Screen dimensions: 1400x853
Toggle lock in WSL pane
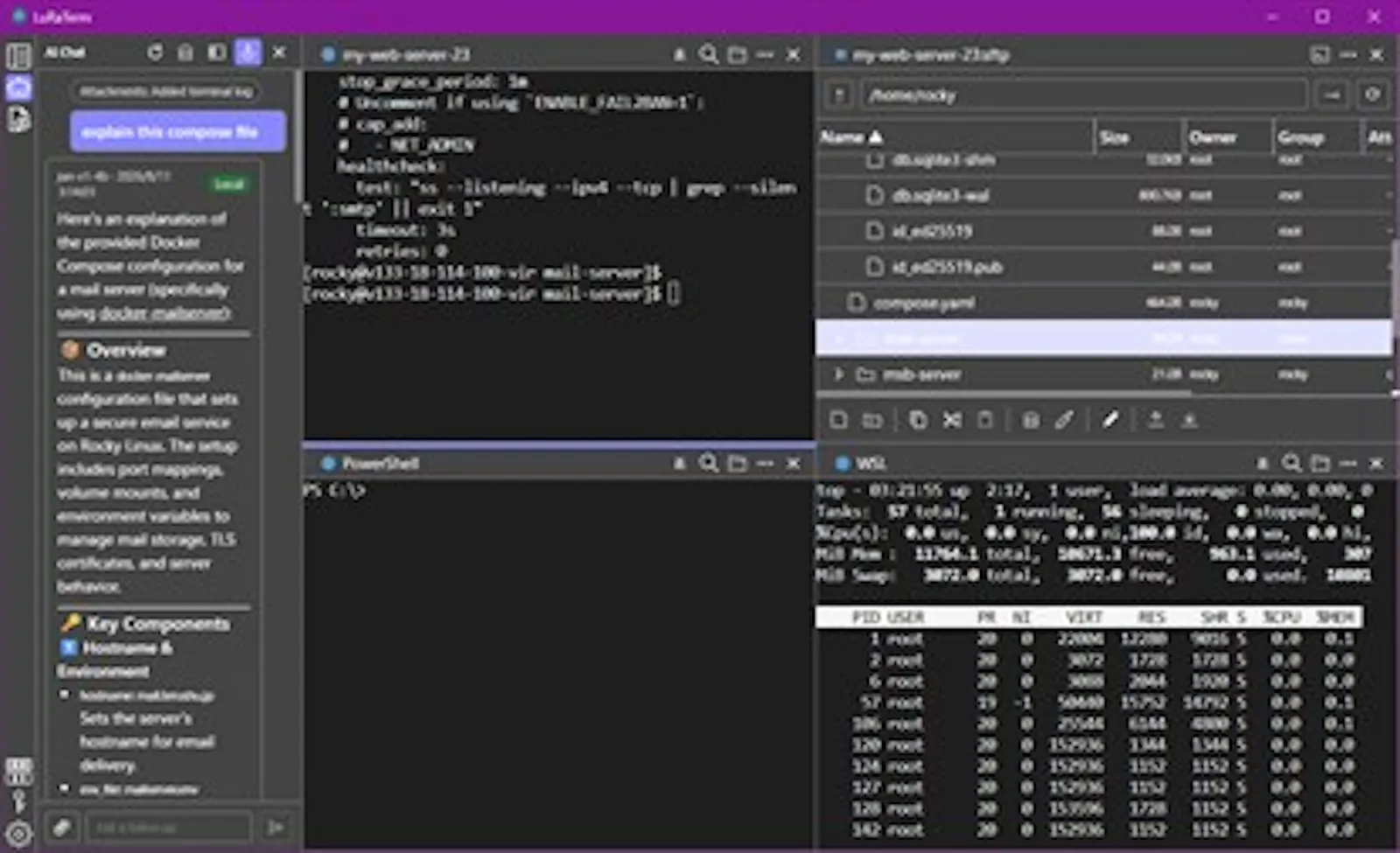pyautogui.click(x=1263, y=463)
